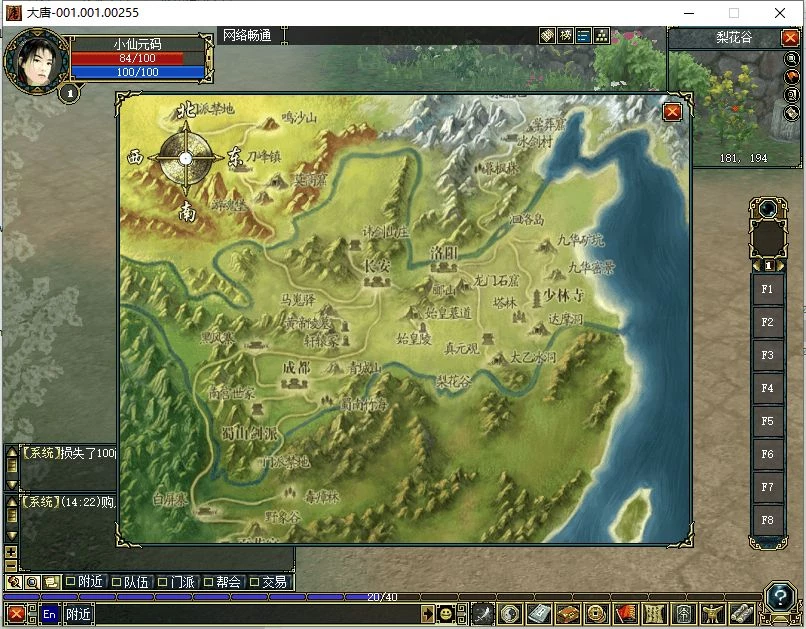Select the F6 hotkey slot
Screen dimensions: 806x629
(x=767, y=454)
